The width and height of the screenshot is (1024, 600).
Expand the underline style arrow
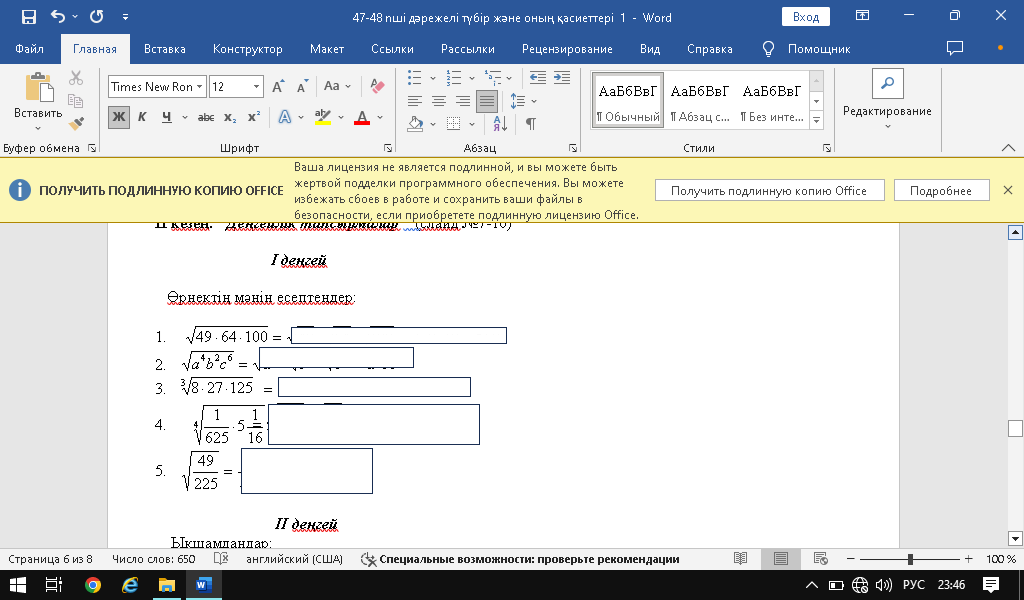(185, 118)
